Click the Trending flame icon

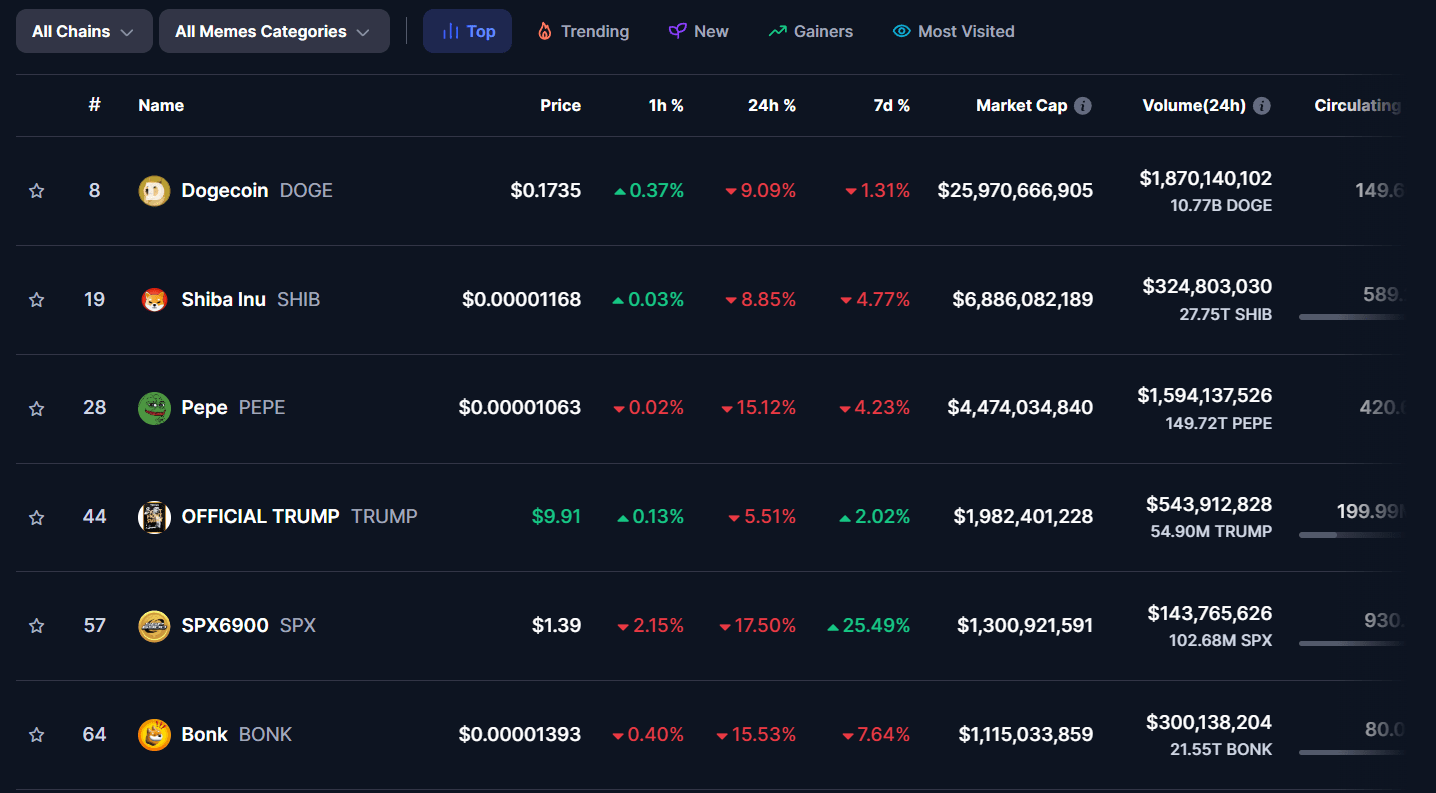[x=544, y=31]
